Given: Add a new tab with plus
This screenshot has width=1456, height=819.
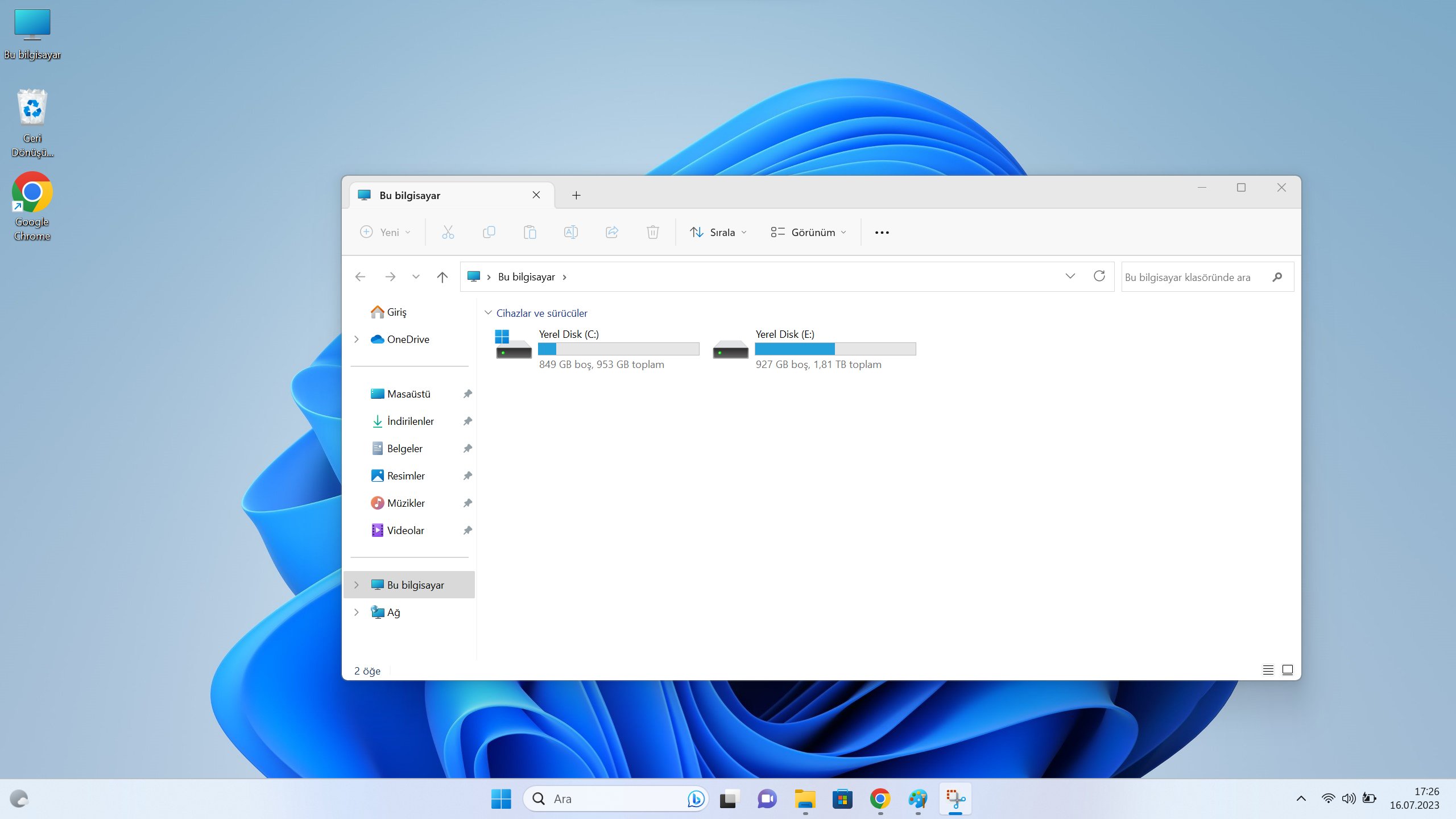Looking at the screenshot, I should 576,196.
